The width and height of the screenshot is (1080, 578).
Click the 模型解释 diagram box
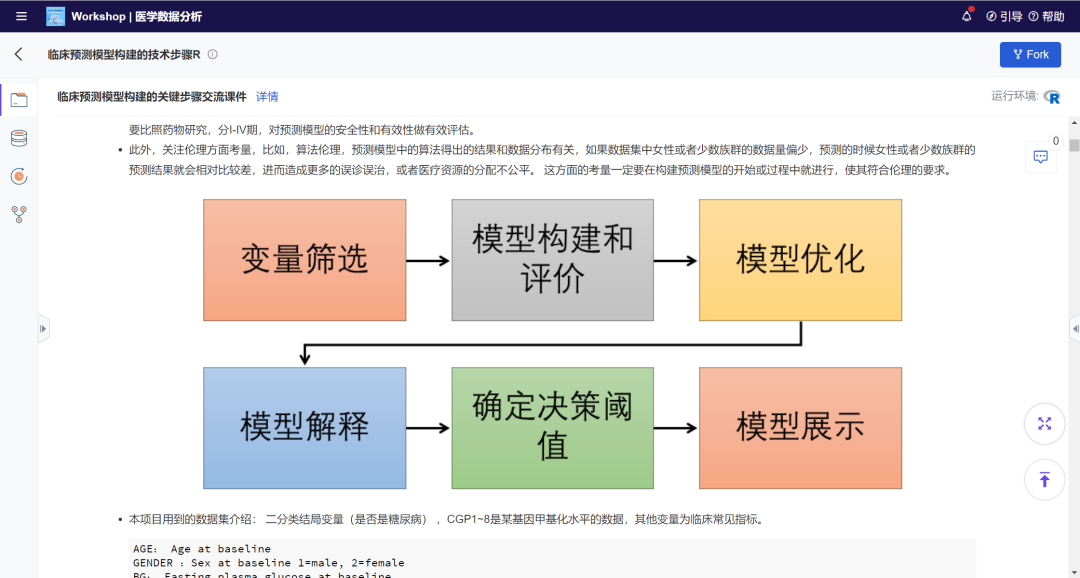tap(304, 428)
